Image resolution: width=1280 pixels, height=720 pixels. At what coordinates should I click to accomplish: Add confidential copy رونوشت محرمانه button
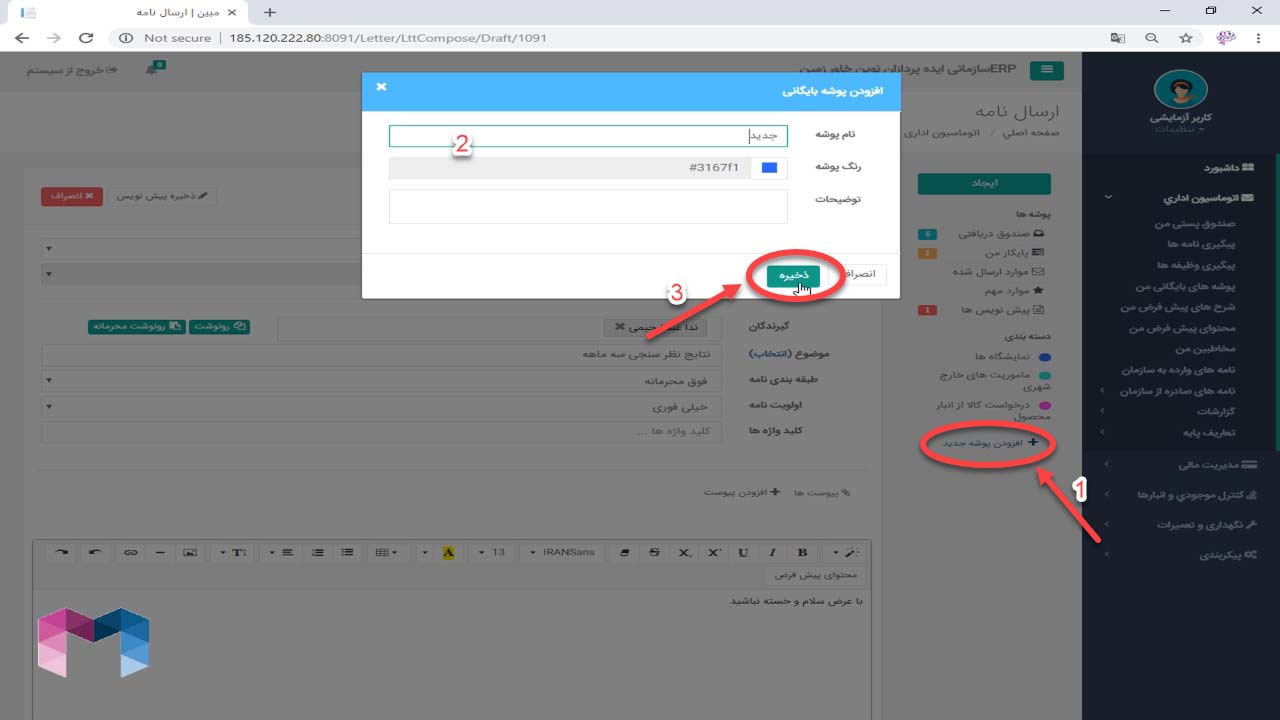pyautogui.click(x=136, y=326)
